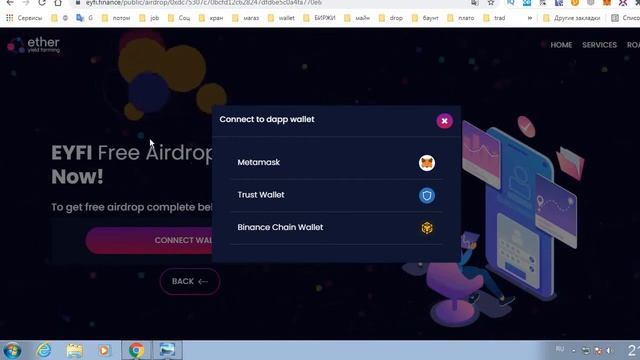Close the Connect to dapp wallet dialog
The height and width of the screenshot is (360, 640).
point(444,121)
